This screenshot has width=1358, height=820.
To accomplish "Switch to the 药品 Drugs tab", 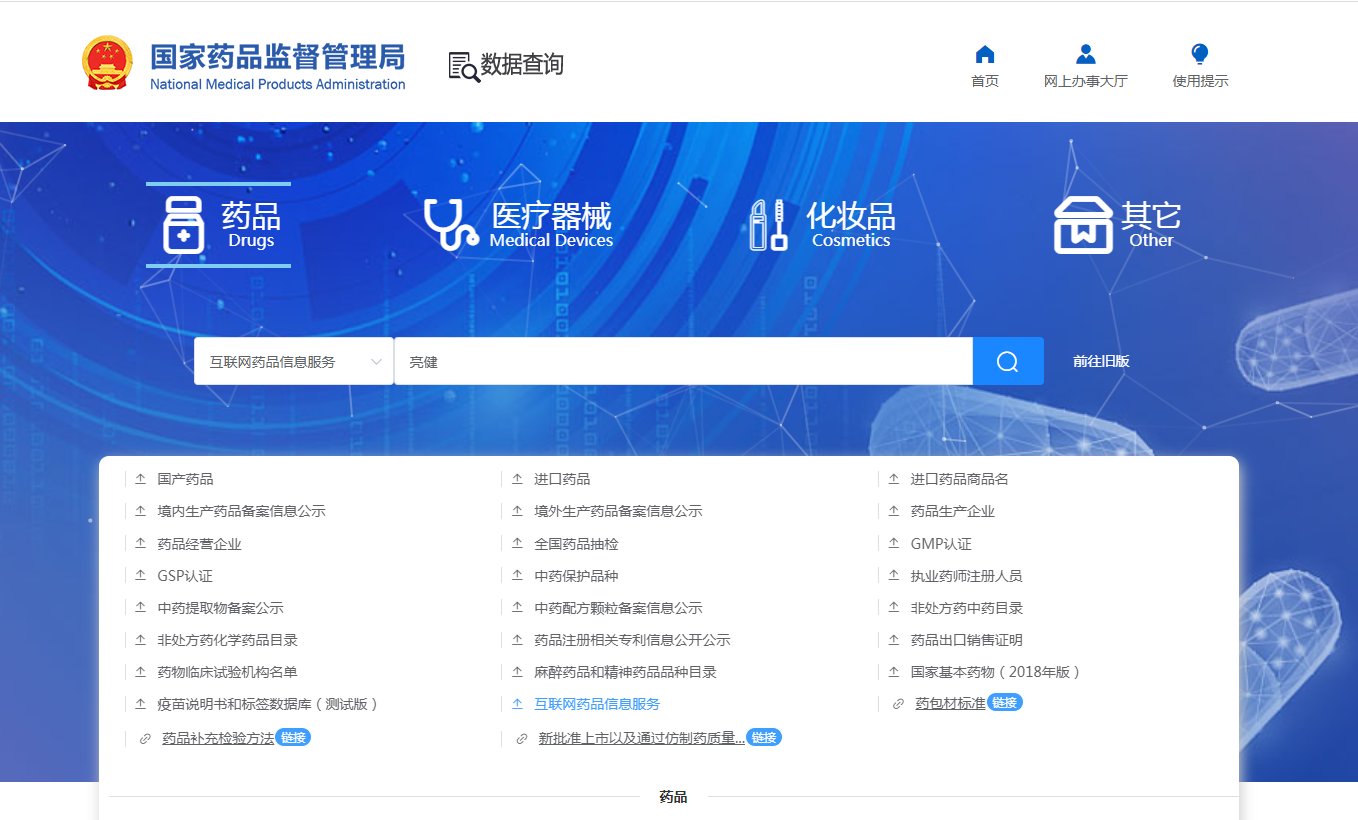I will point(219,225).
